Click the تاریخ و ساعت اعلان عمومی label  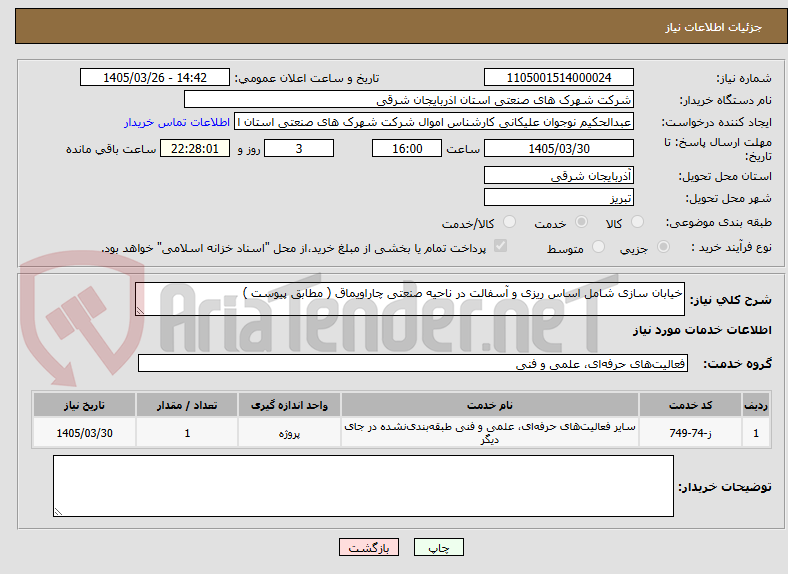pos(307,78)
